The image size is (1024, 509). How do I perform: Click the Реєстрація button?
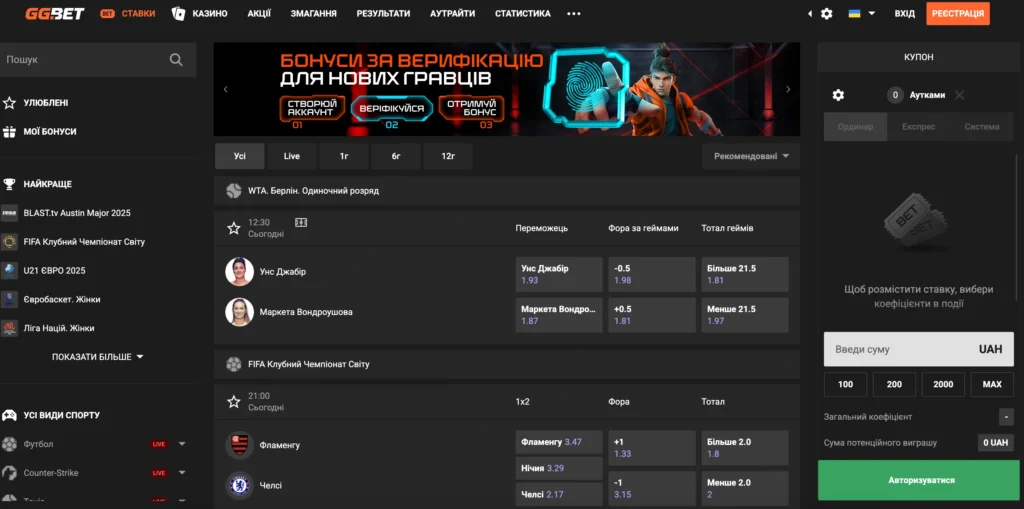tap(957, 14)
